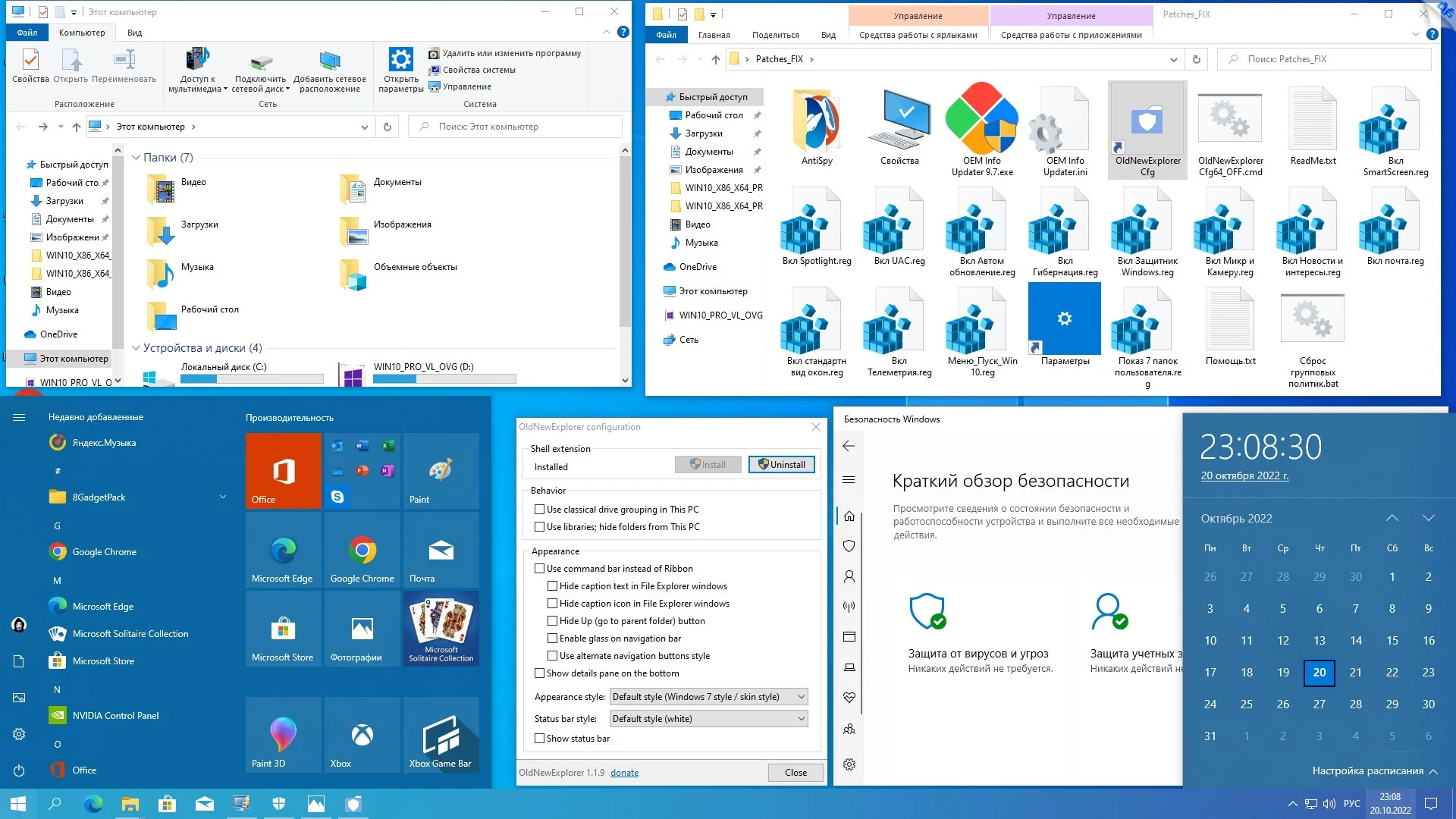
Task: Open Control Panel uninstall program icon in ribbon
Action: 434,53
